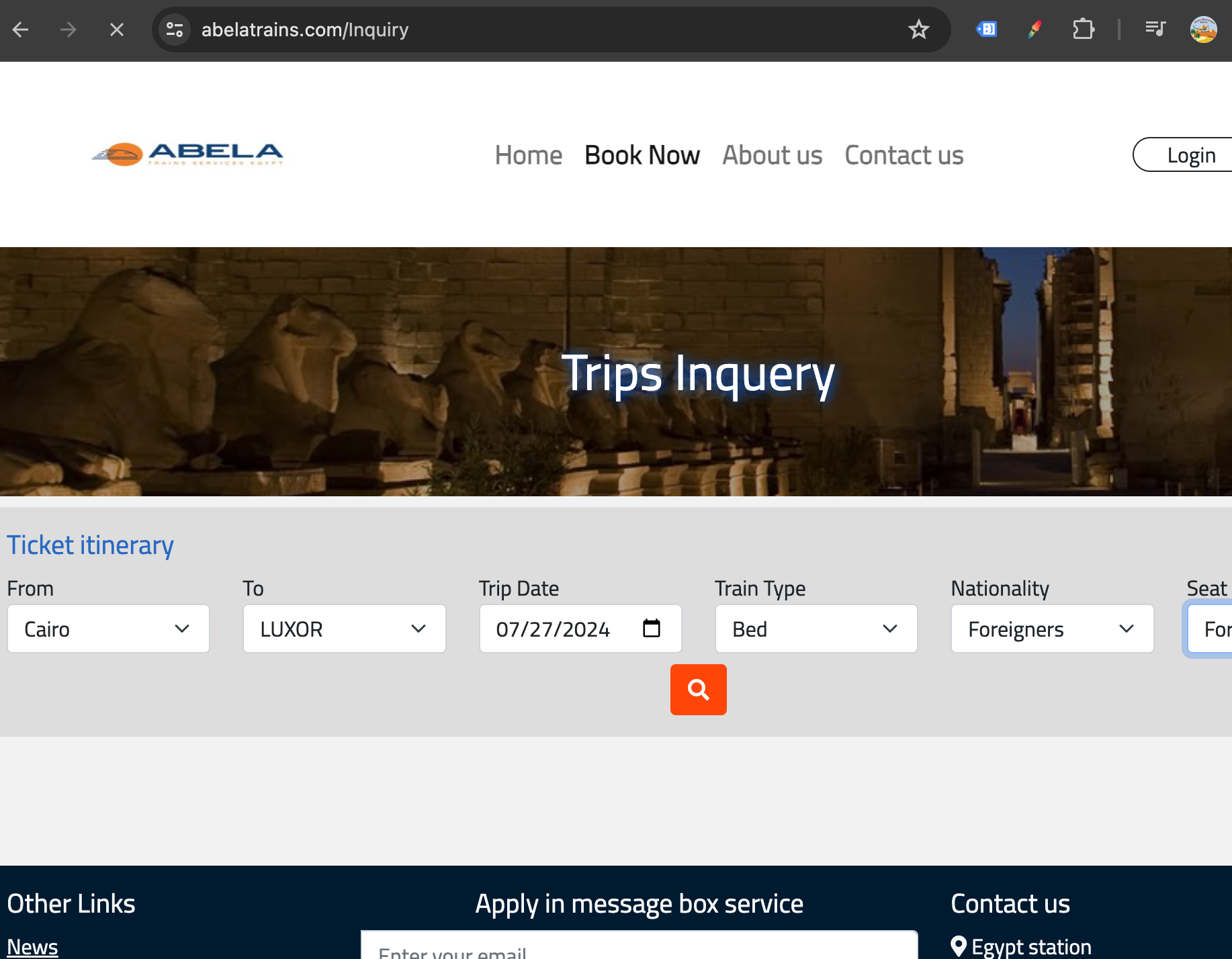Viewport: 1232px width, 959px height.
Task: Click the back navigation arrow
Action: (20, 29)
